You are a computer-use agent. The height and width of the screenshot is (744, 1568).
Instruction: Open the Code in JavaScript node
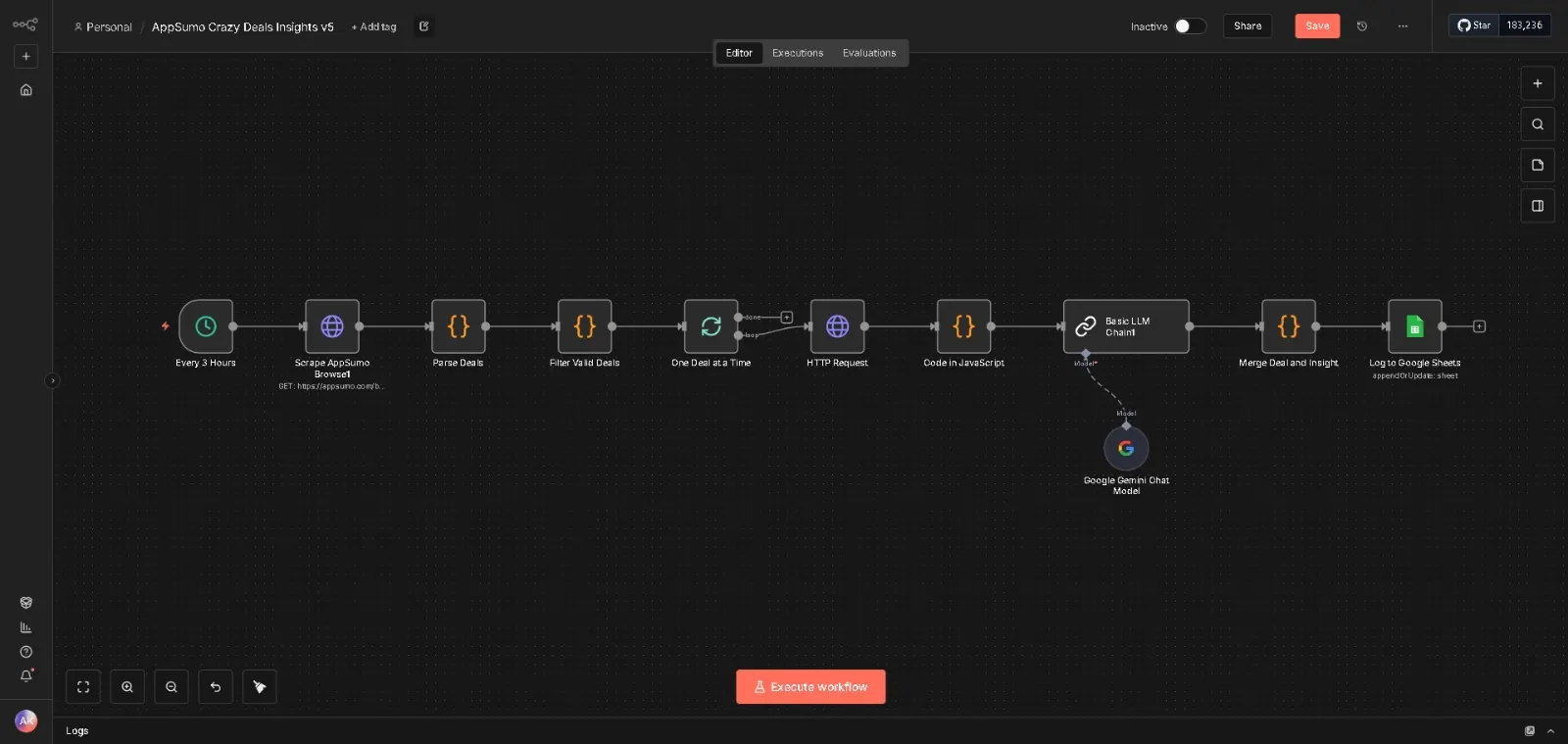(x=964, y=326)
